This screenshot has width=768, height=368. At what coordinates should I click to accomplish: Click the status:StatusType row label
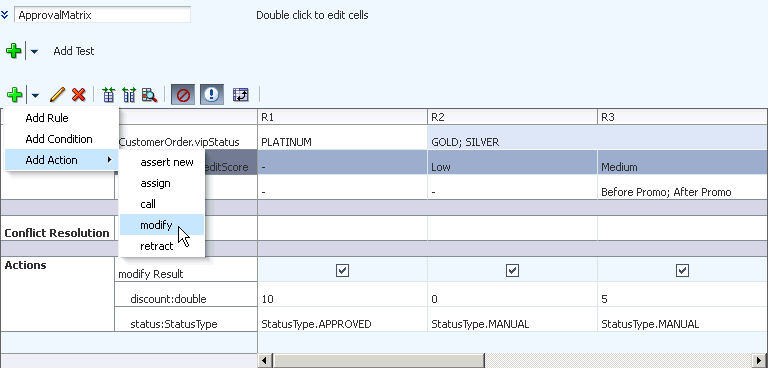point(174,324)
